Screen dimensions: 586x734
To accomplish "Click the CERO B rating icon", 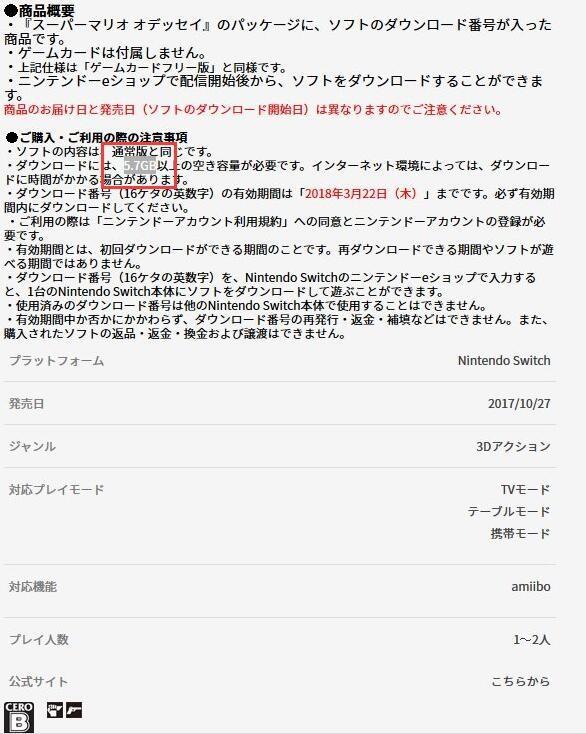I will [x=19, y=717].
